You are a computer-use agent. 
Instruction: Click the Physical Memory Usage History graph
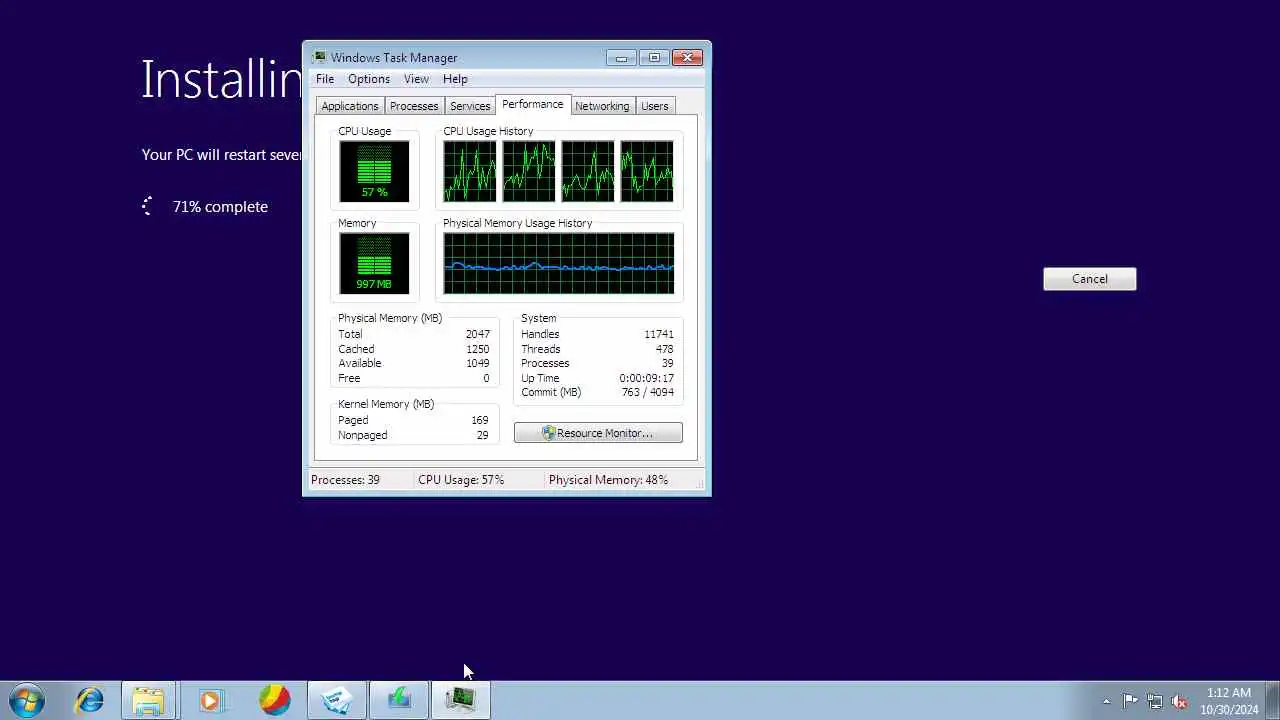coord(559,263)
